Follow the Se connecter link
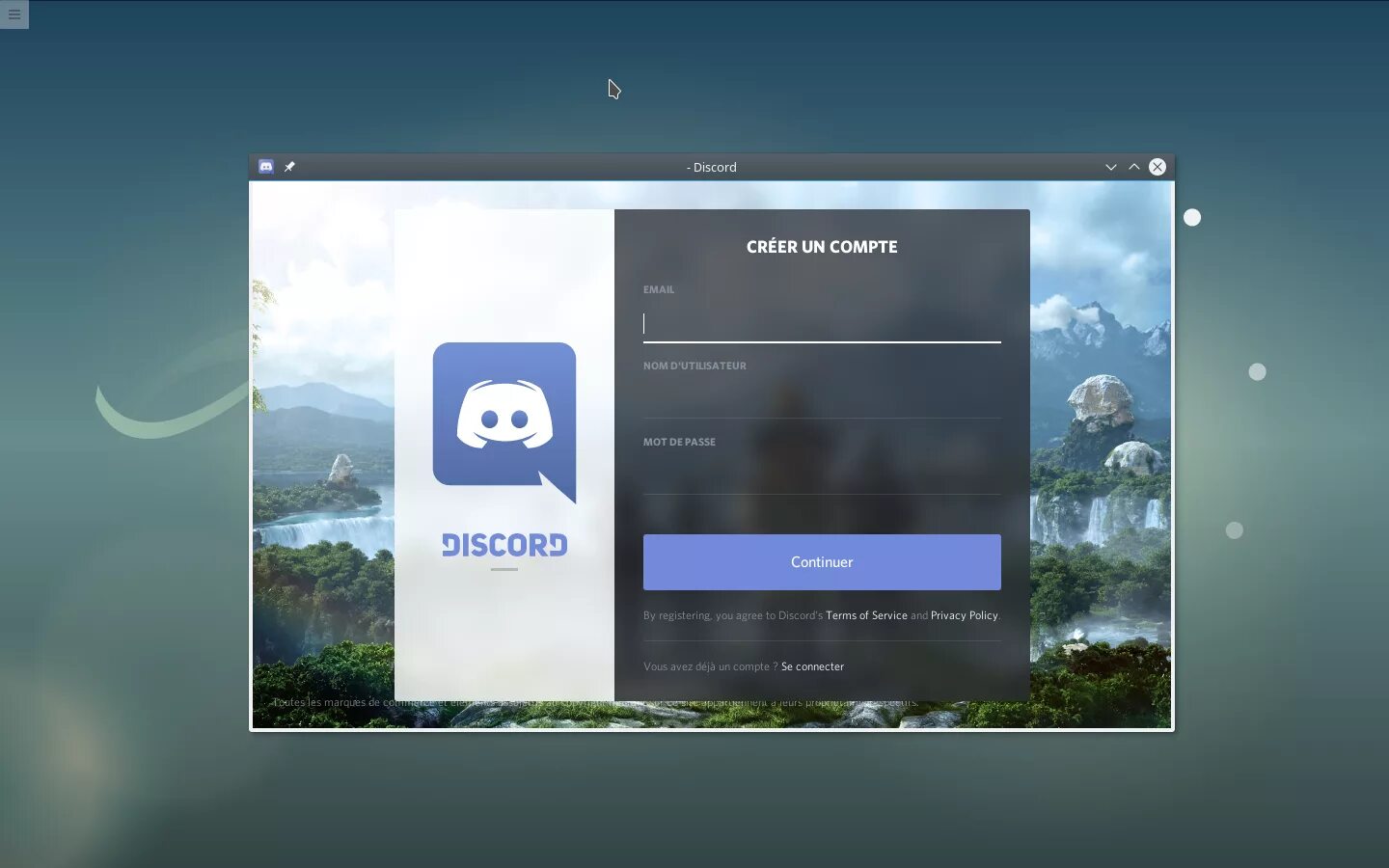Screen dimensions: 1389x868 coord(812,666)
